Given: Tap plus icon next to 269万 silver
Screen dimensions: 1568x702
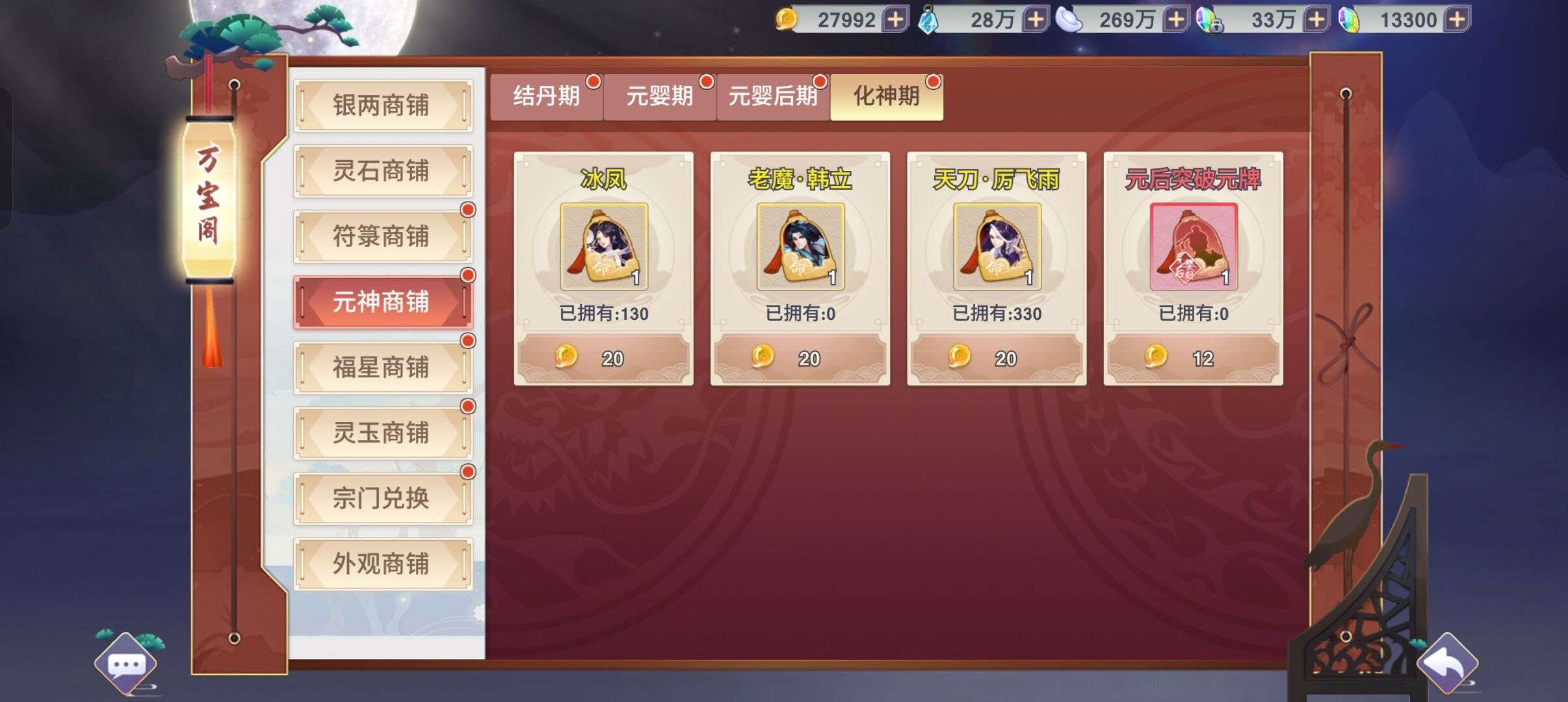Looking at the screenshot, I should click(x=1176, y=19).
